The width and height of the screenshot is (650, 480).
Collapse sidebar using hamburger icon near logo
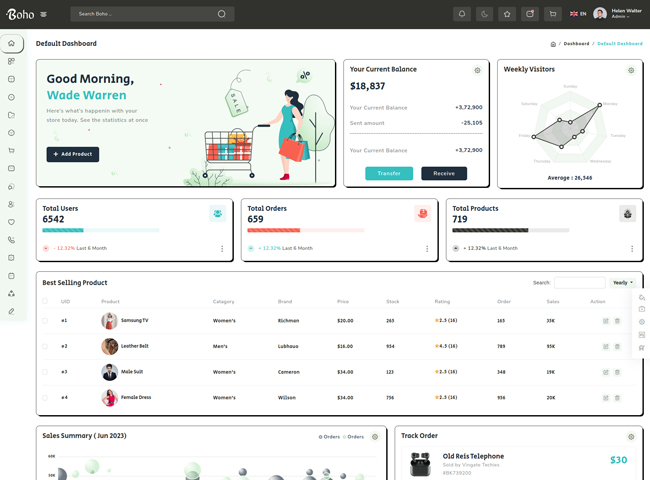44,15
